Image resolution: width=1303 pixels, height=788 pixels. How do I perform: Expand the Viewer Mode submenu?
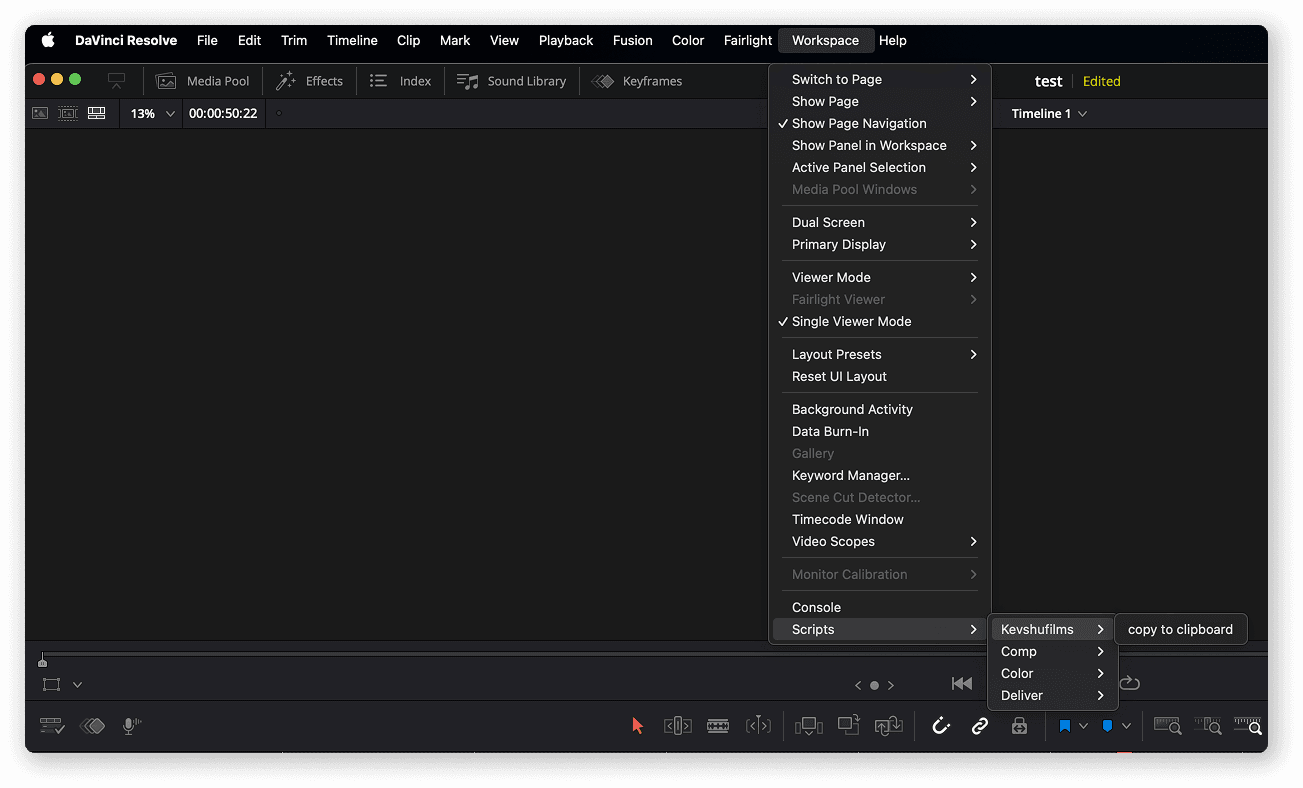click(x=880, y=277)
